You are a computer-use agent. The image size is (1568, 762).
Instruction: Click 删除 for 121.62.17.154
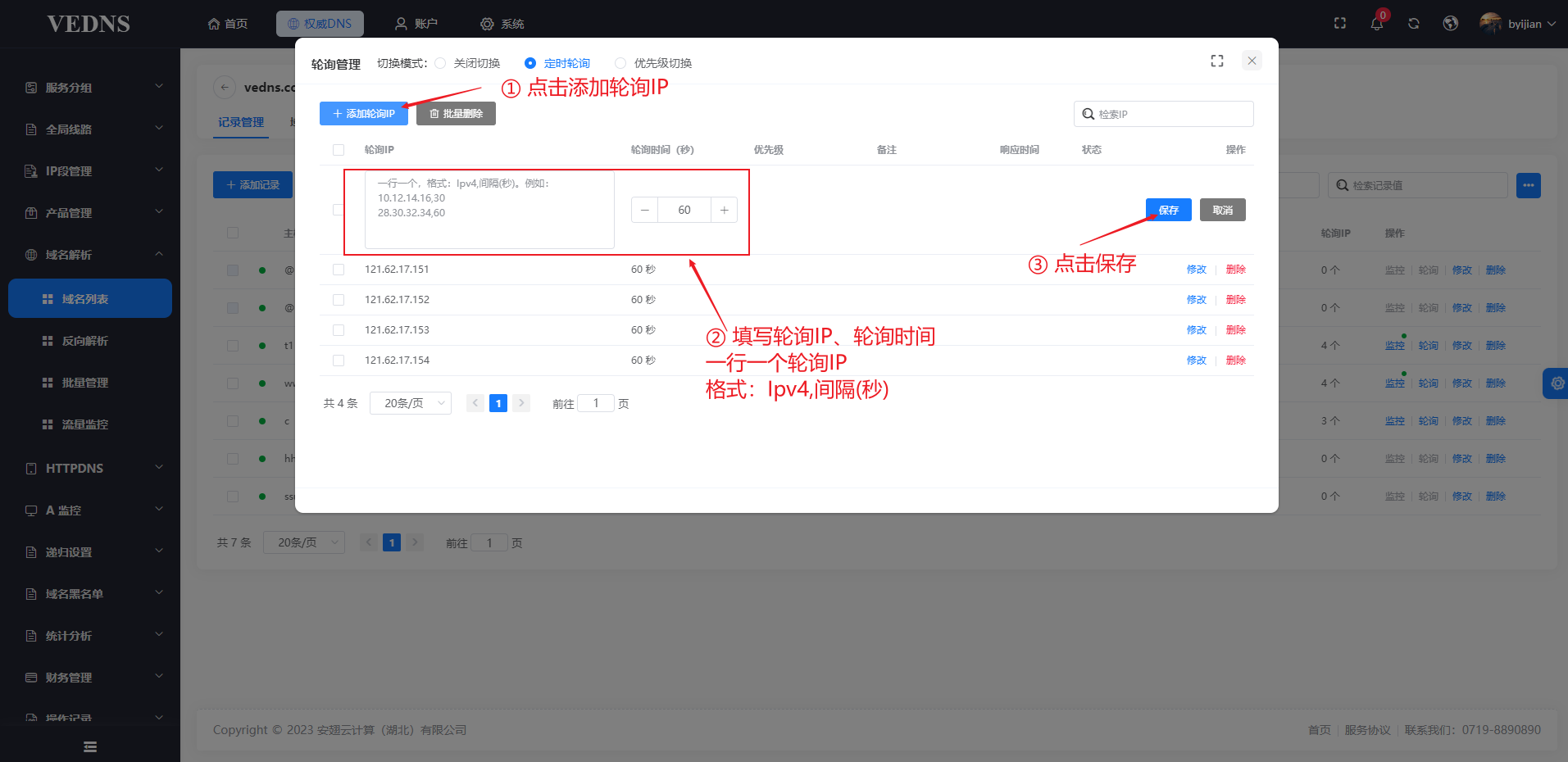[x=1236, y=361]
